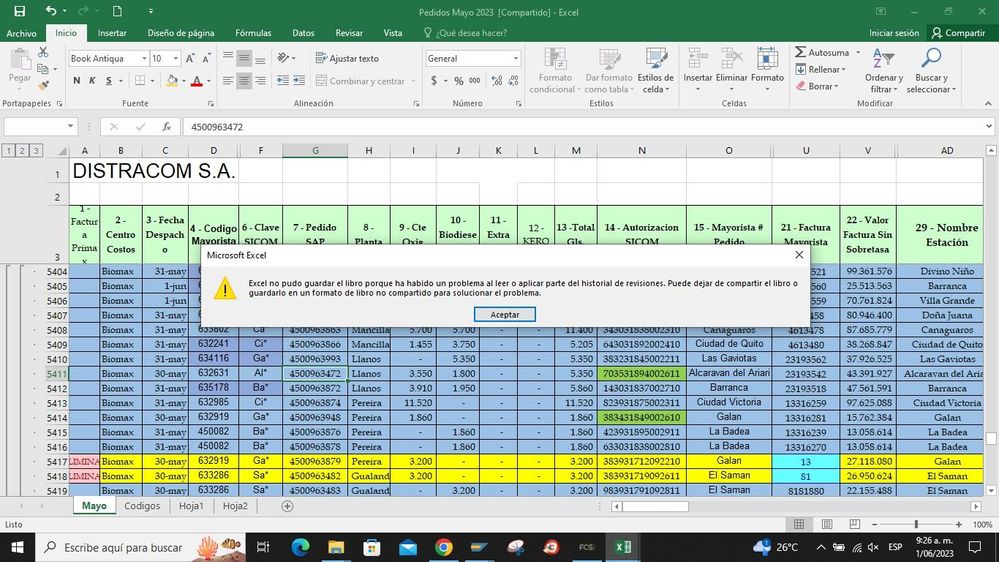Switch to Datos ribbon tab
Screen dimensions: 999x562
303,33
